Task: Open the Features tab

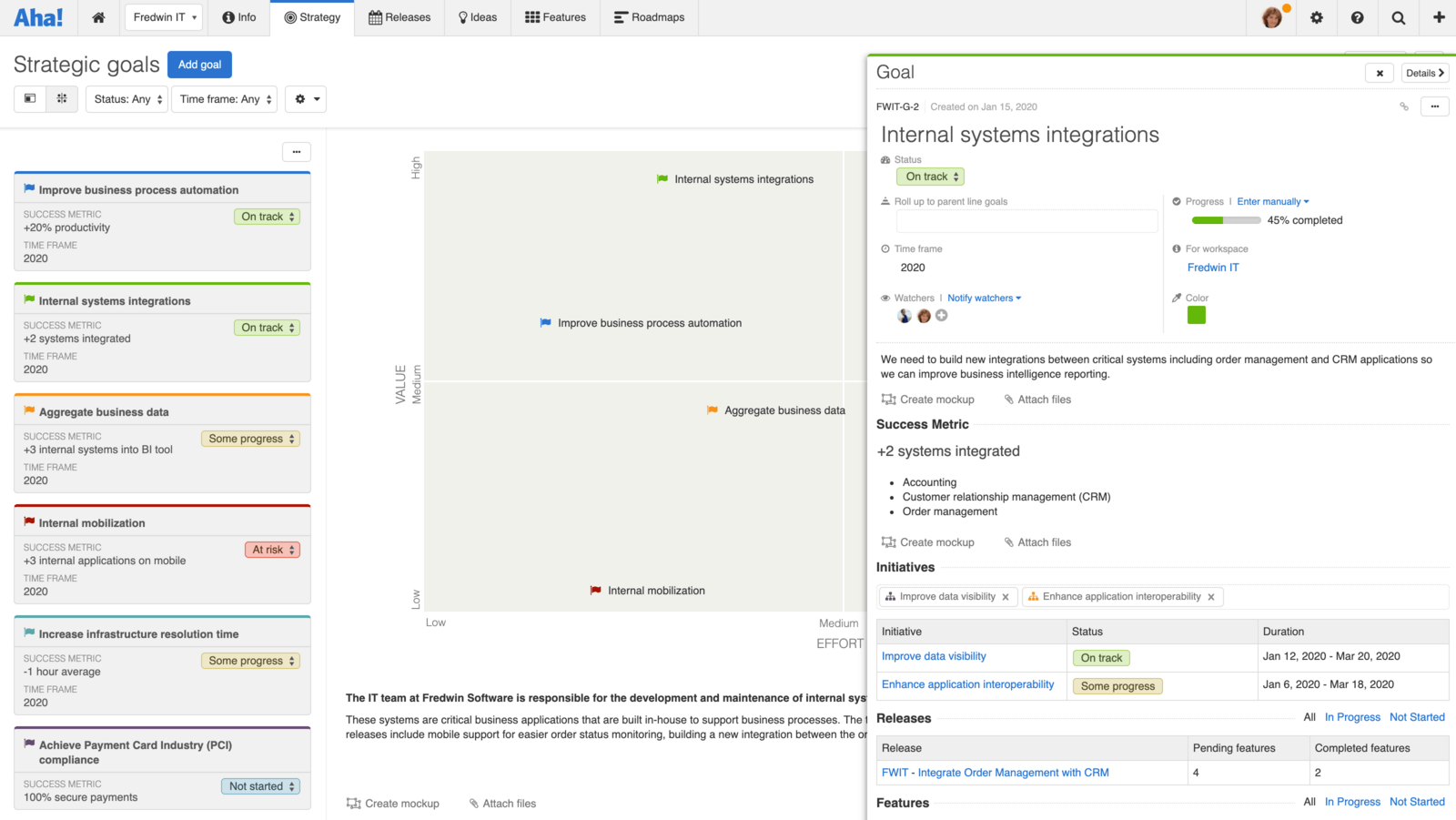Action: pyautogui.click(x=556, y=17)
